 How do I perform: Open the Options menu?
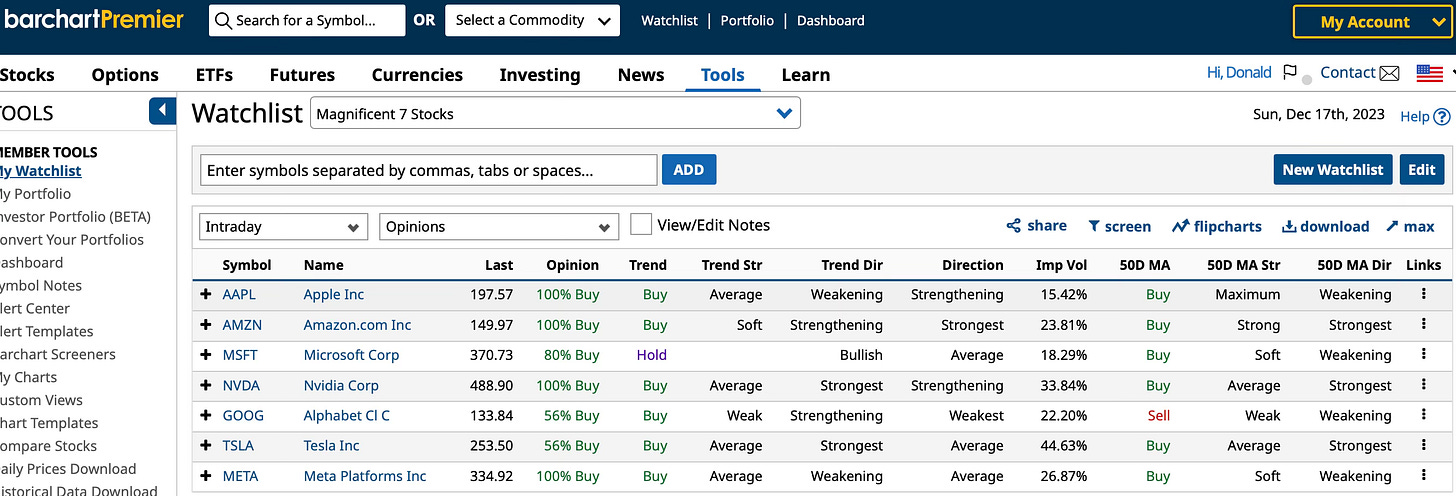[x=125, y=75]
